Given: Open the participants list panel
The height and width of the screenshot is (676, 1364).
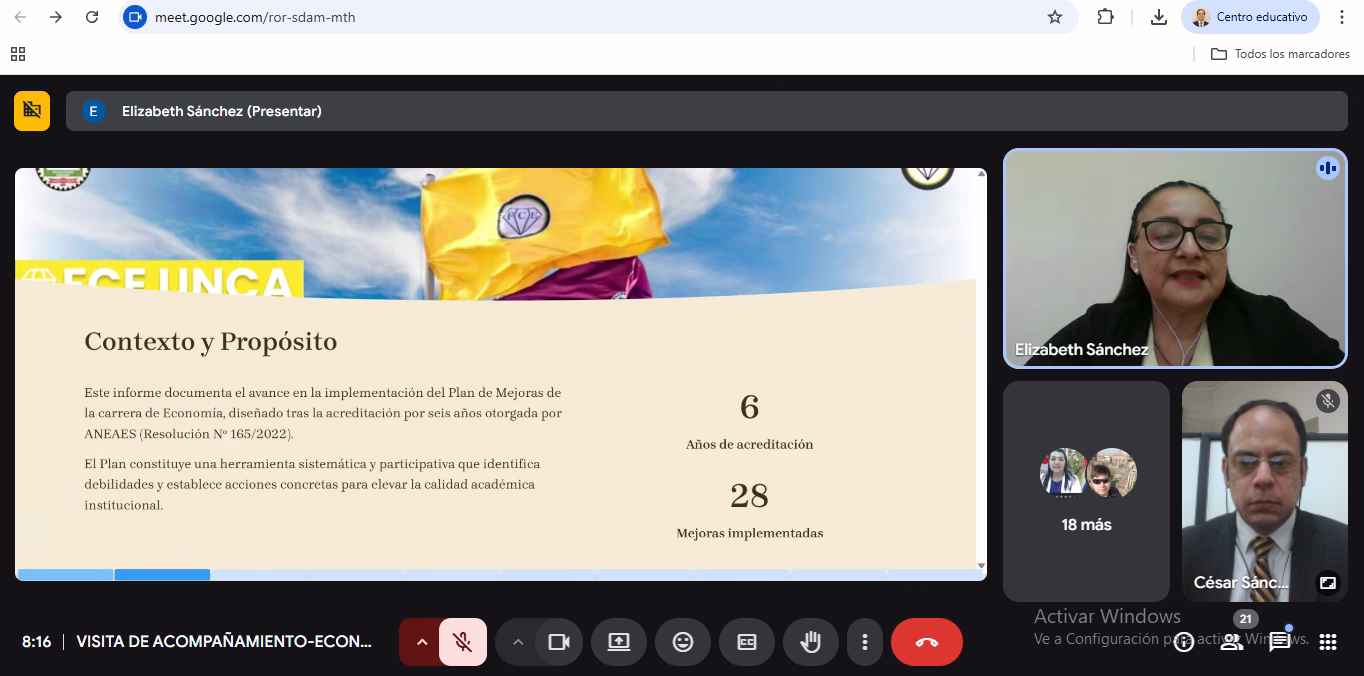Looking at the screenshot, I should 1232,642.
